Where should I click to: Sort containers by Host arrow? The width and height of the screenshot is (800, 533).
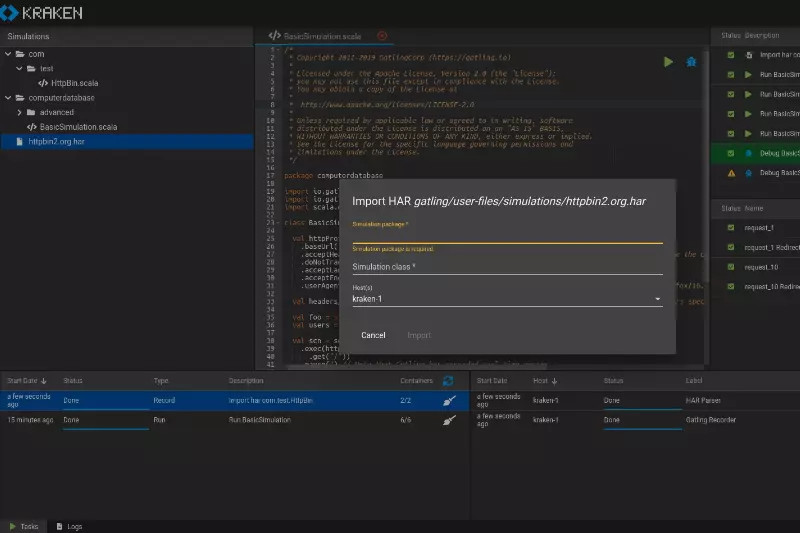(x=554, y=381)
